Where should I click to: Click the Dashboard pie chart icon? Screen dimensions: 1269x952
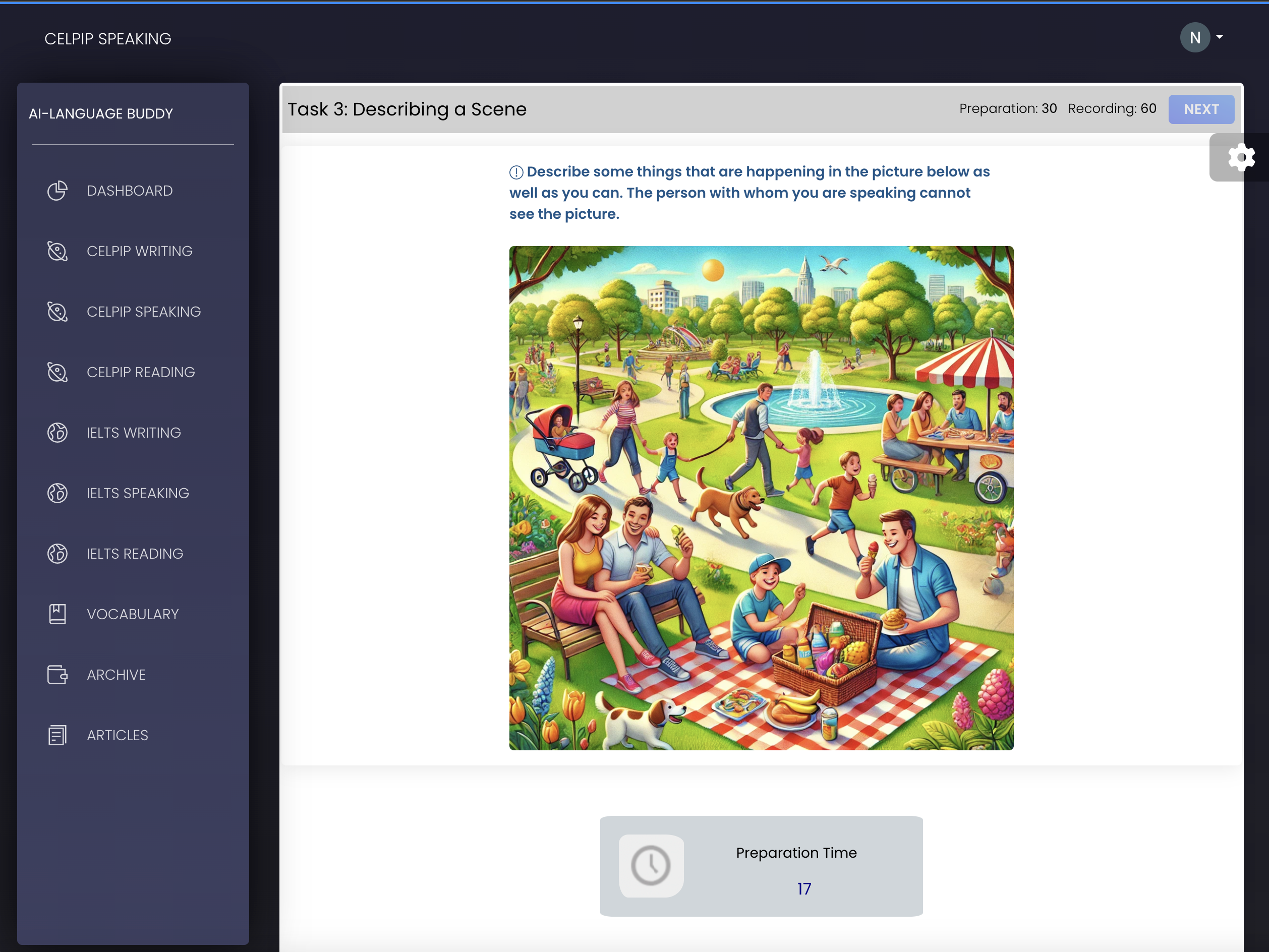click(57, 191)
